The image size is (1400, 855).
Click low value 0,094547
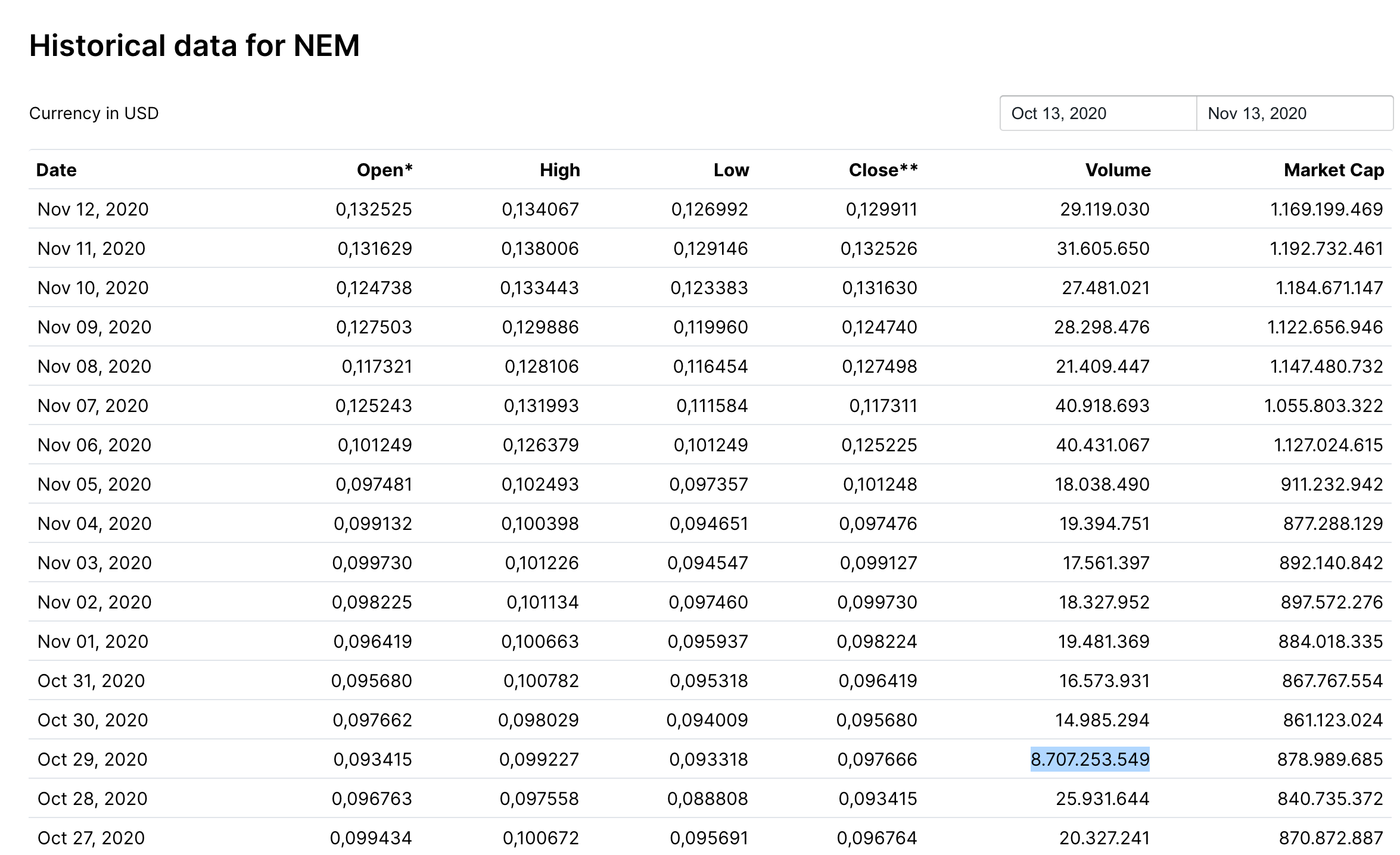click(x=707, y=563)
